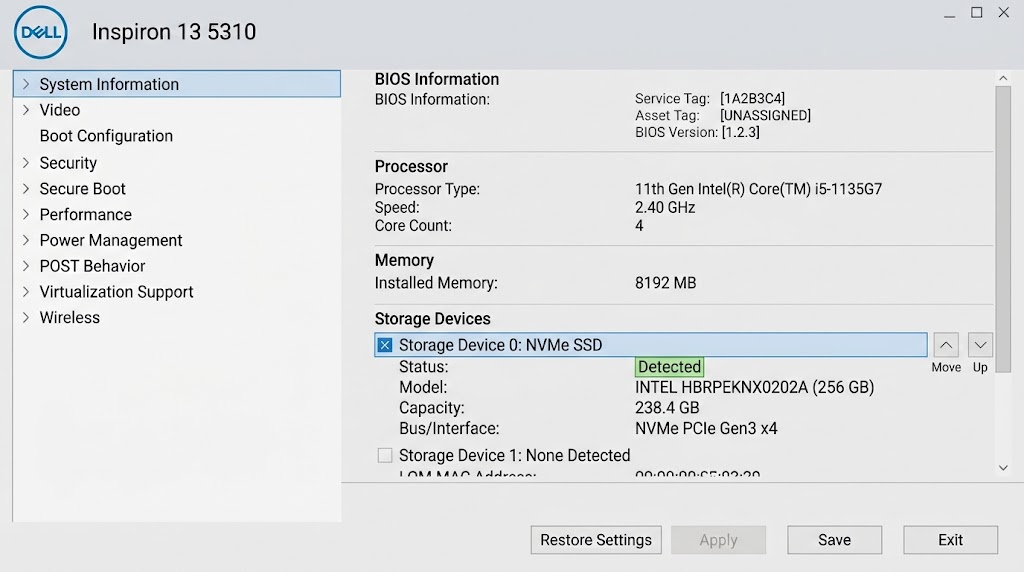Click NVMe PCIe Gen3 x4 interface value
1024x572 pixels.
706,429
